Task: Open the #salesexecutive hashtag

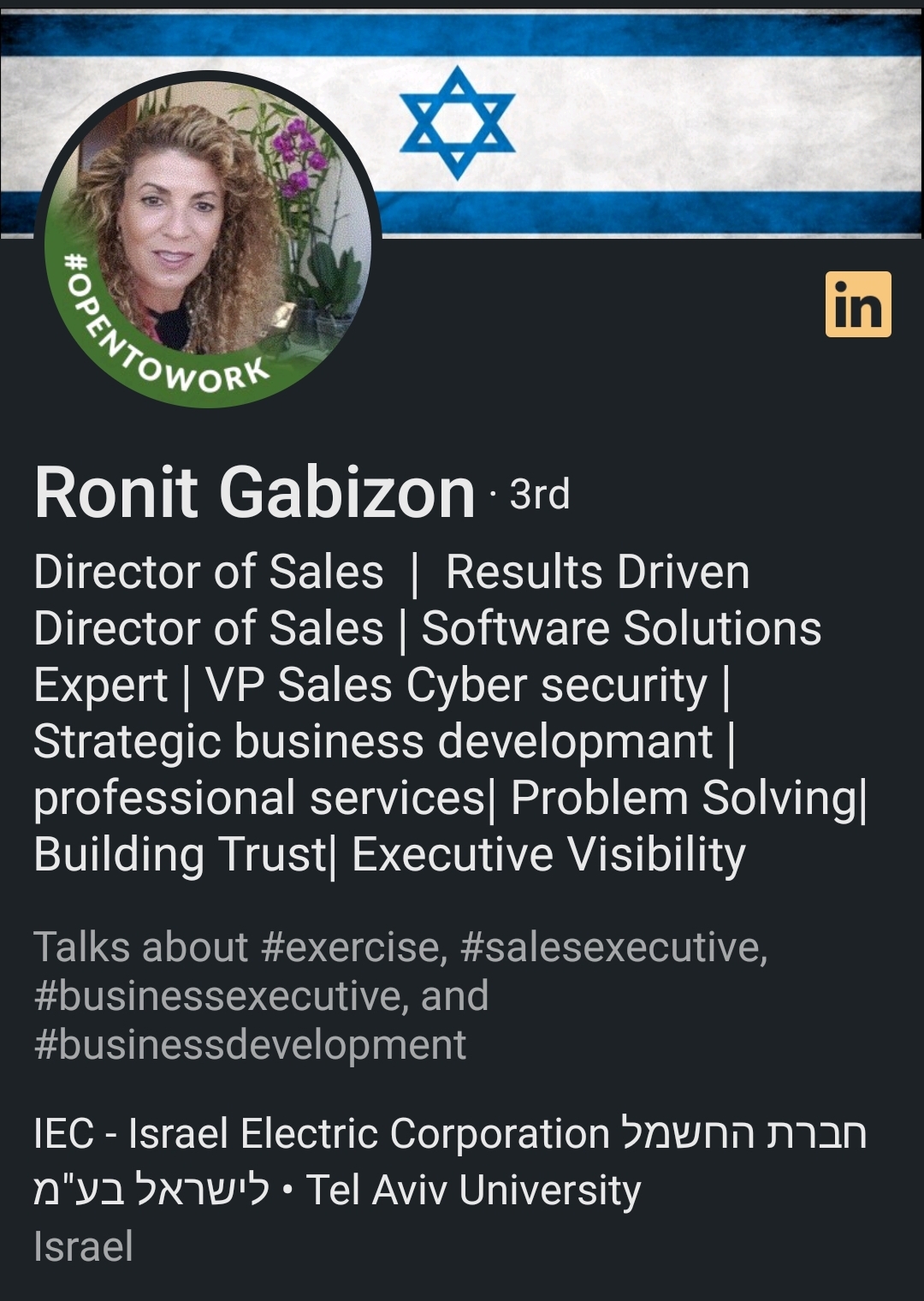Action: click(x=613, y=948)
